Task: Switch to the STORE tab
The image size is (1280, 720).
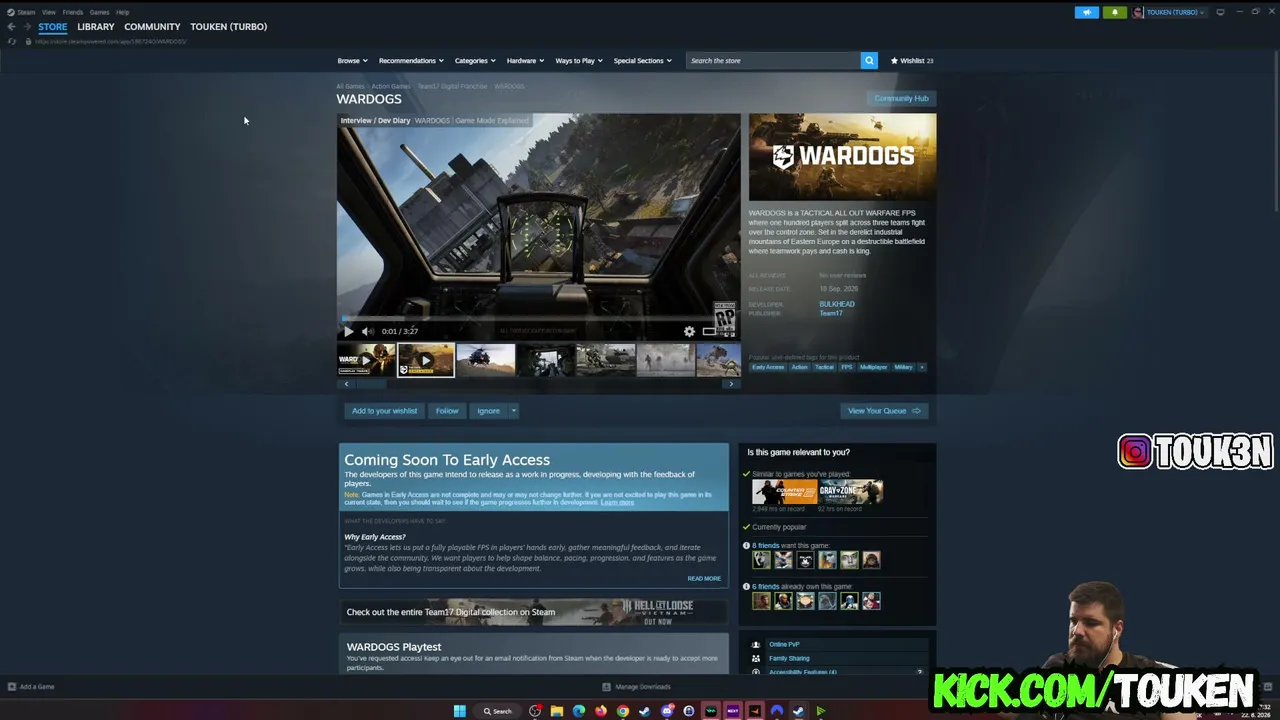Action: (53, 27)
